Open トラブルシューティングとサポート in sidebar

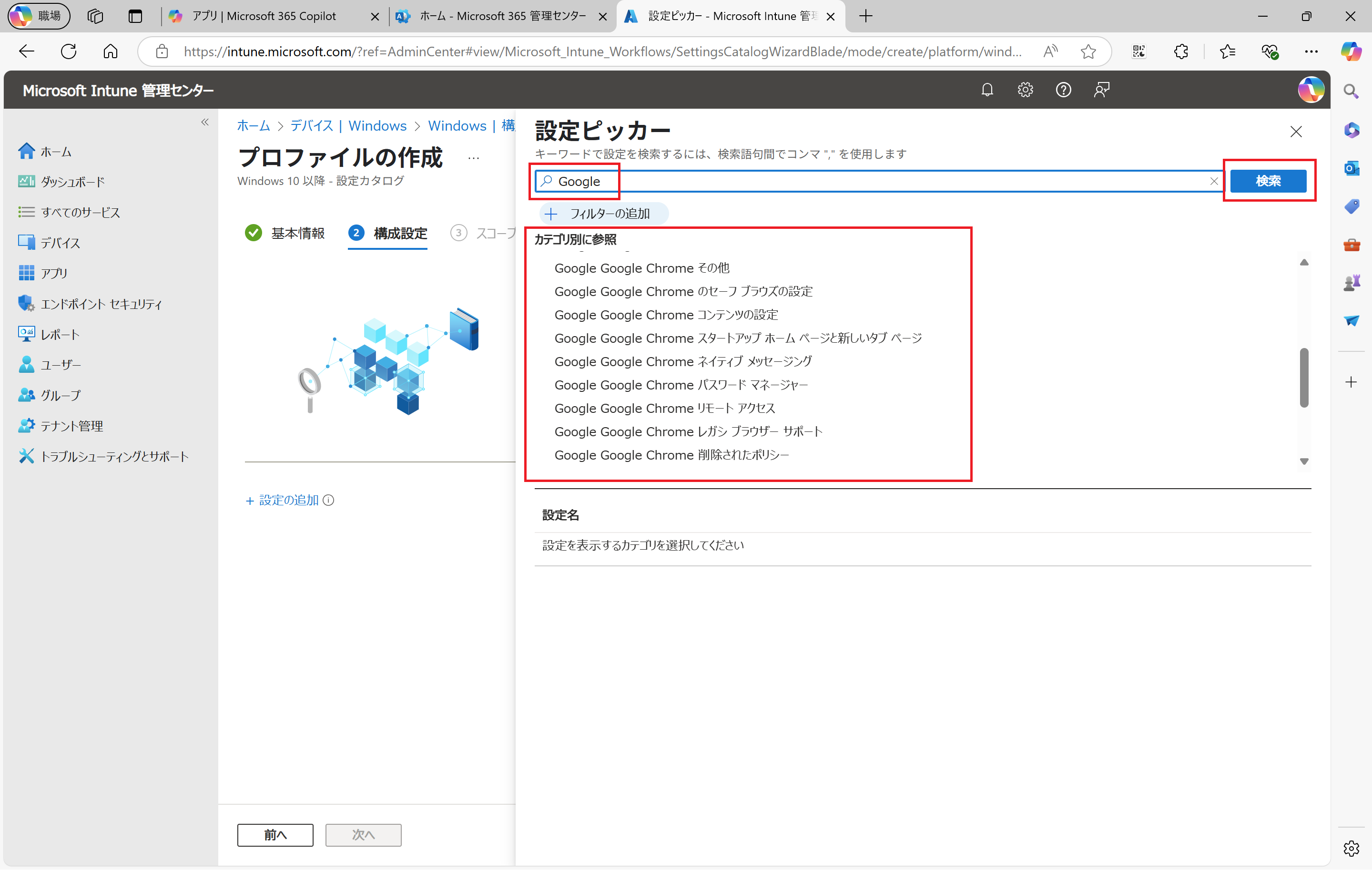coord(114,457)
